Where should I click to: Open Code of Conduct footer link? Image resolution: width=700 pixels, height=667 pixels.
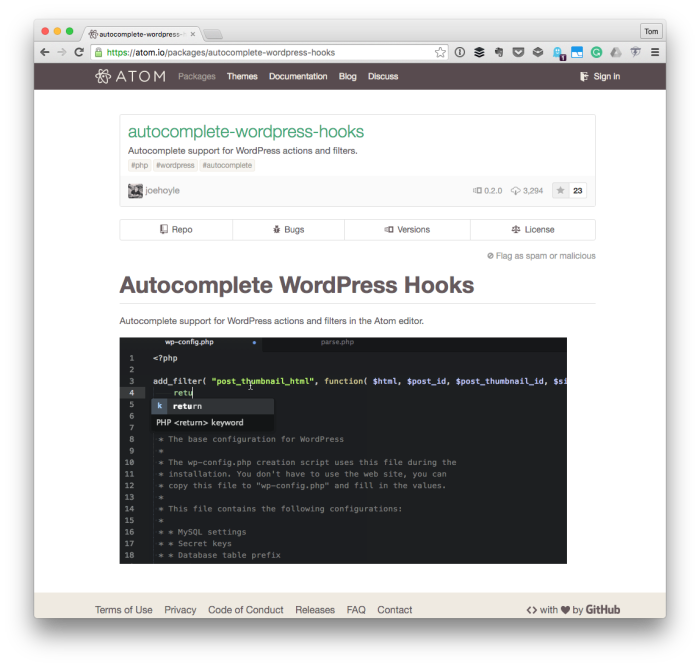pyautogui.click(x=246, y=610)
